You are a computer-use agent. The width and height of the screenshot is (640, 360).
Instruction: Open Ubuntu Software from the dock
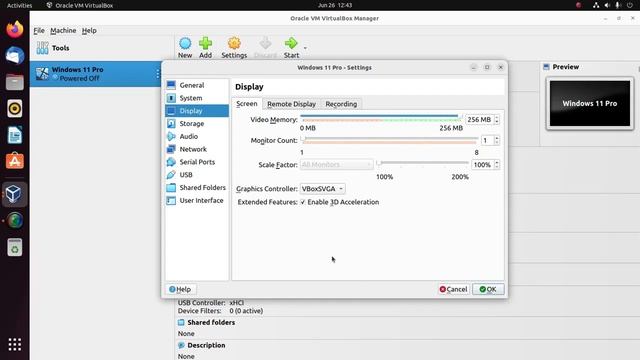(15, 161)
